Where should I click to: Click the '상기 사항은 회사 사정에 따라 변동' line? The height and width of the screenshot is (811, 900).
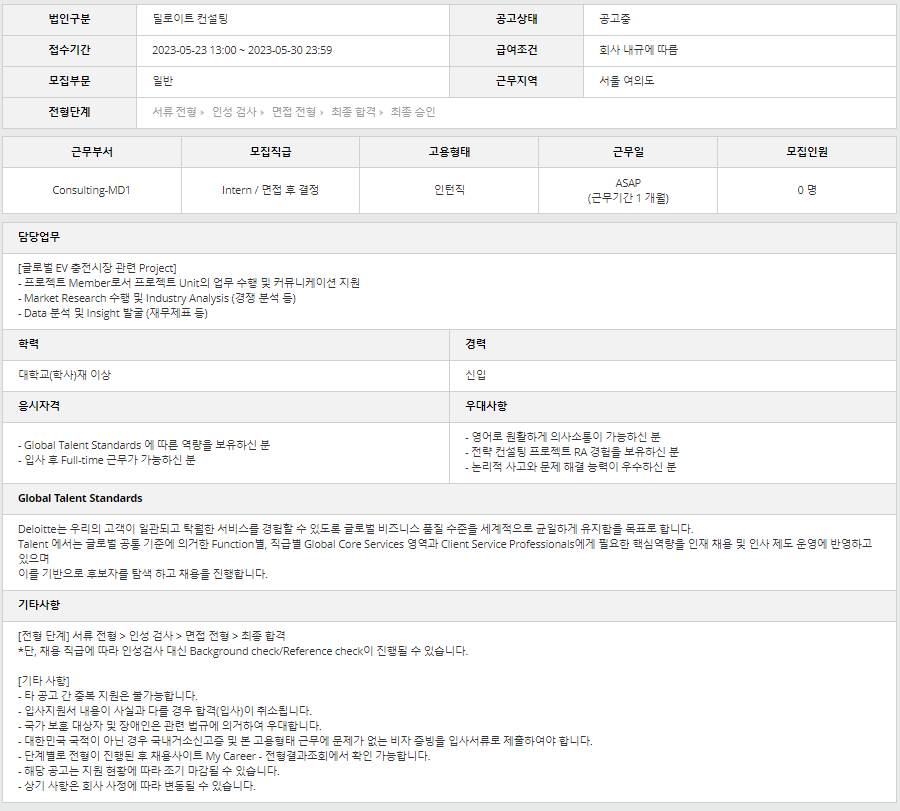(137, 786)
